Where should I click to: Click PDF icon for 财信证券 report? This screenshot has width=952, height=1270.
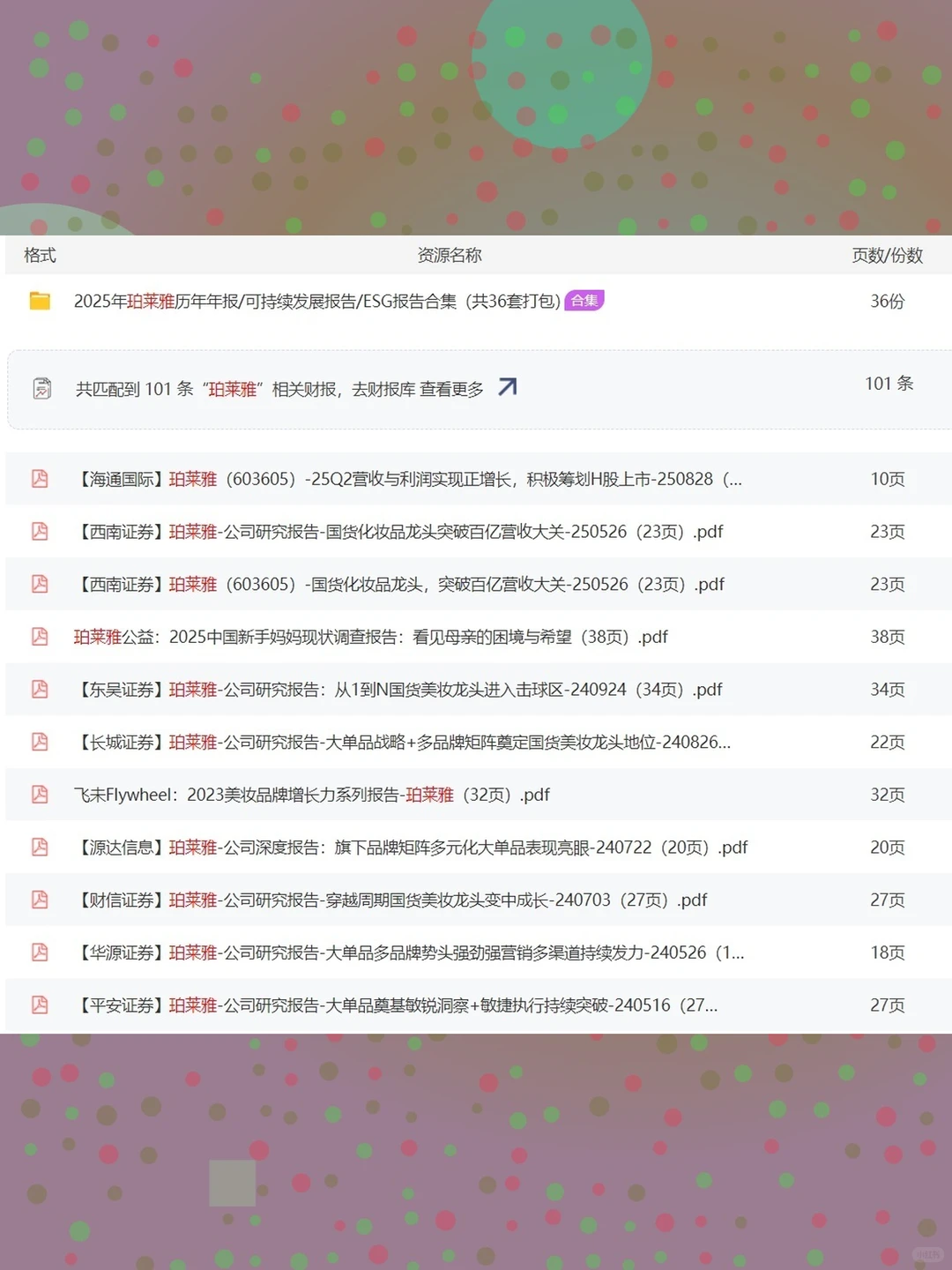click(40, 900)
